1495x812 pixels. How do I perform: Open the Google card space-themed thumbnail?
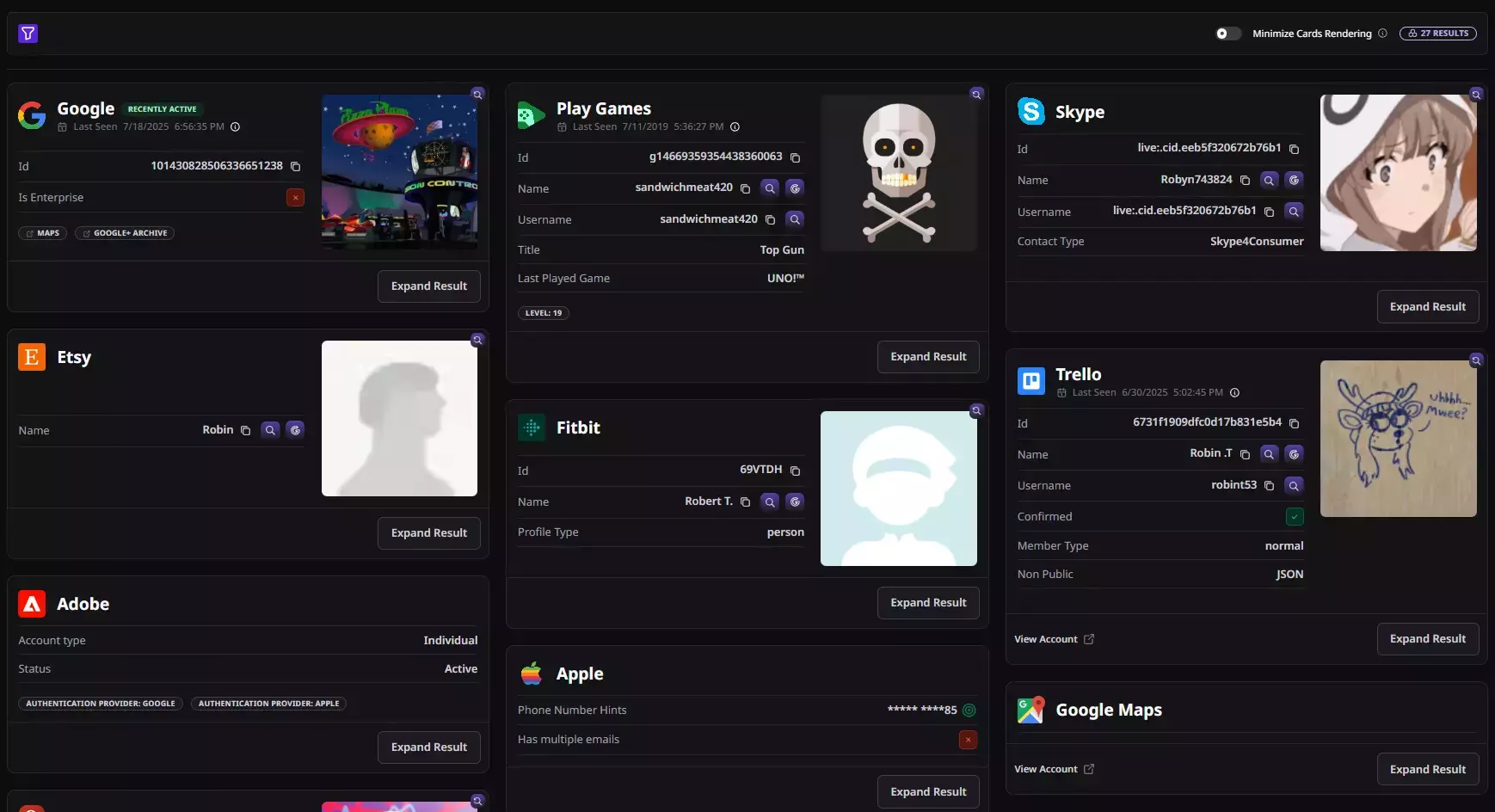coord(399,172)
